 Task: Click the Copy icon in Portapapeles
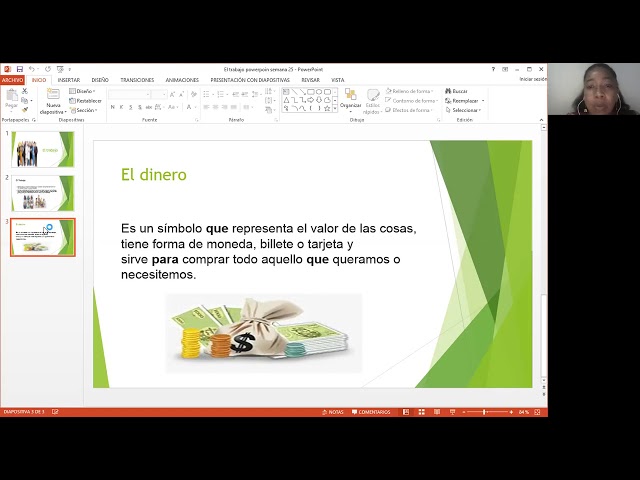(24, 100)
